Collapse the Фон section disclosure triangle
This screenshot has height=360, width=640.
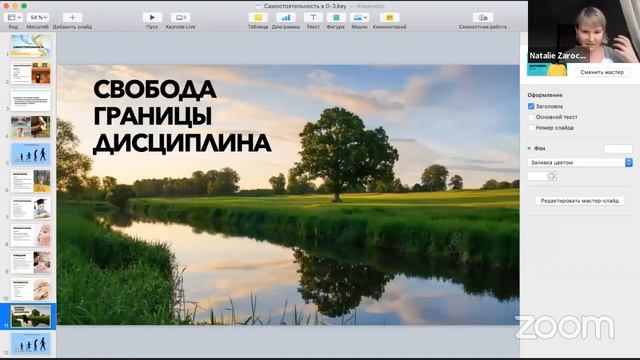click(529, 149)
